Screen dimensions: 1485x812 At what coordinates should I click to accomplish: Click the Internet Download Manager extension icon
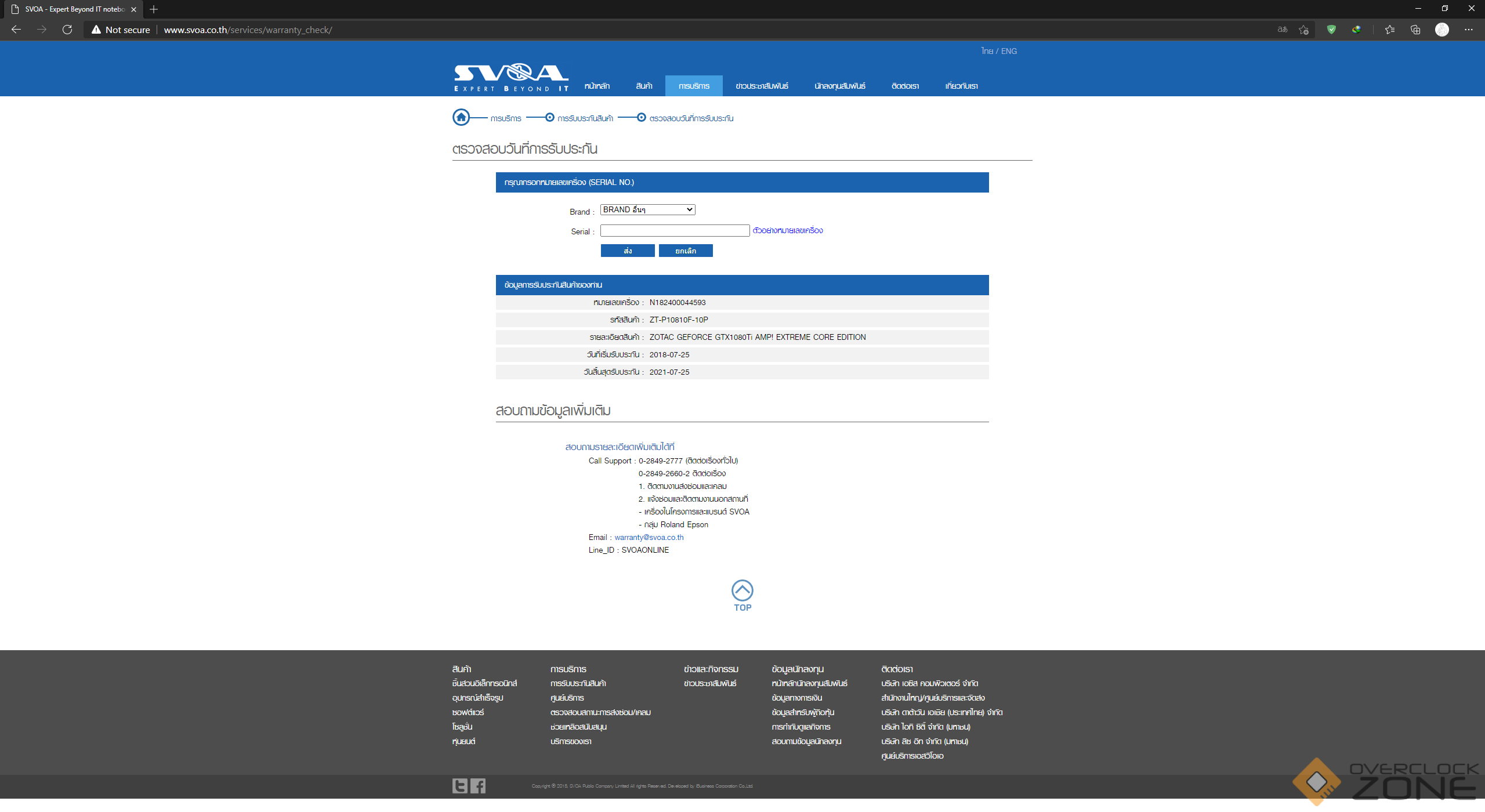tap(1356, 30)
